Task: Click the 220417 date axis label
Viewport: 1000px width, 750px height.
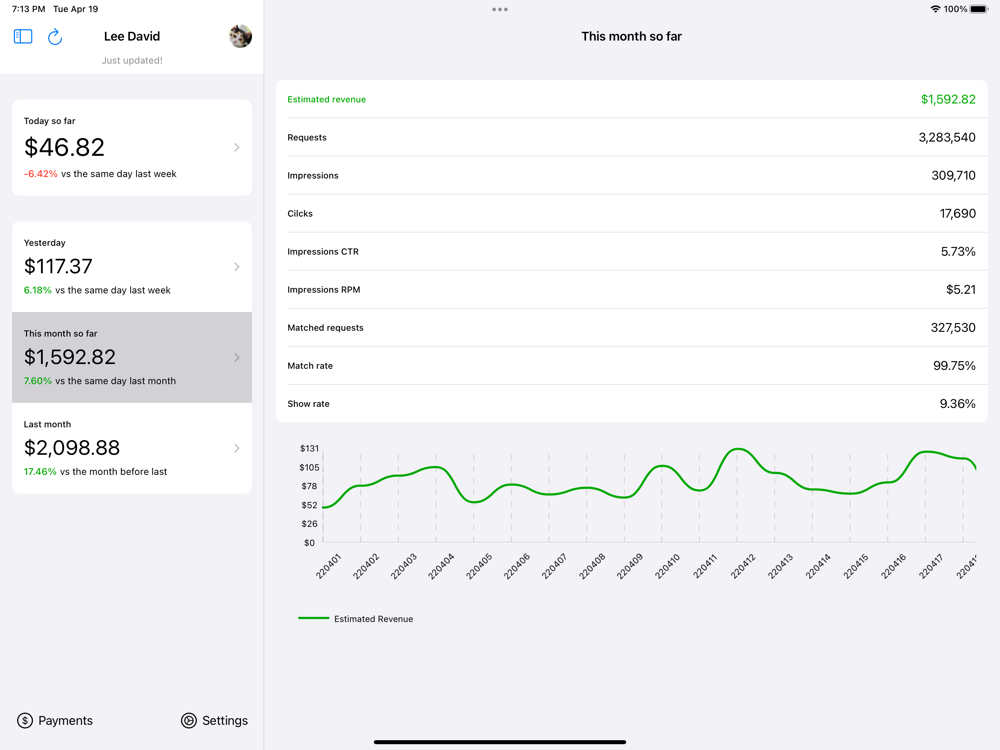Action: click(x=930, y=566)
